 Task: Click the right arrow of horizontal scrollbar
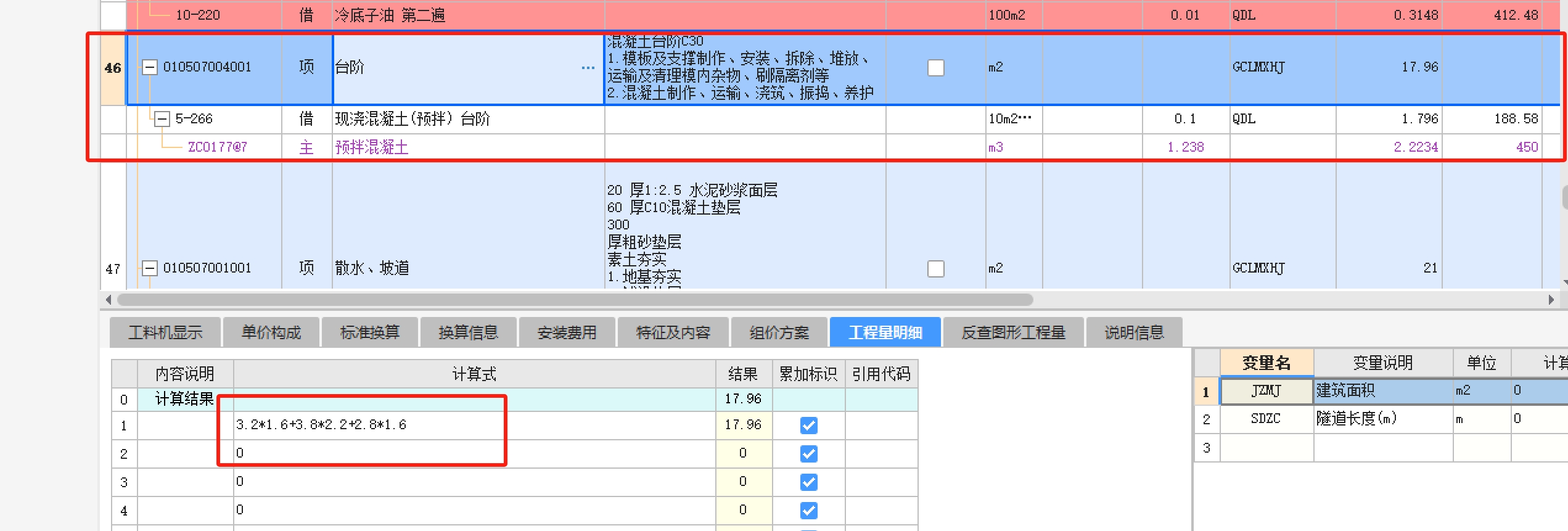tap(1551, 300)
